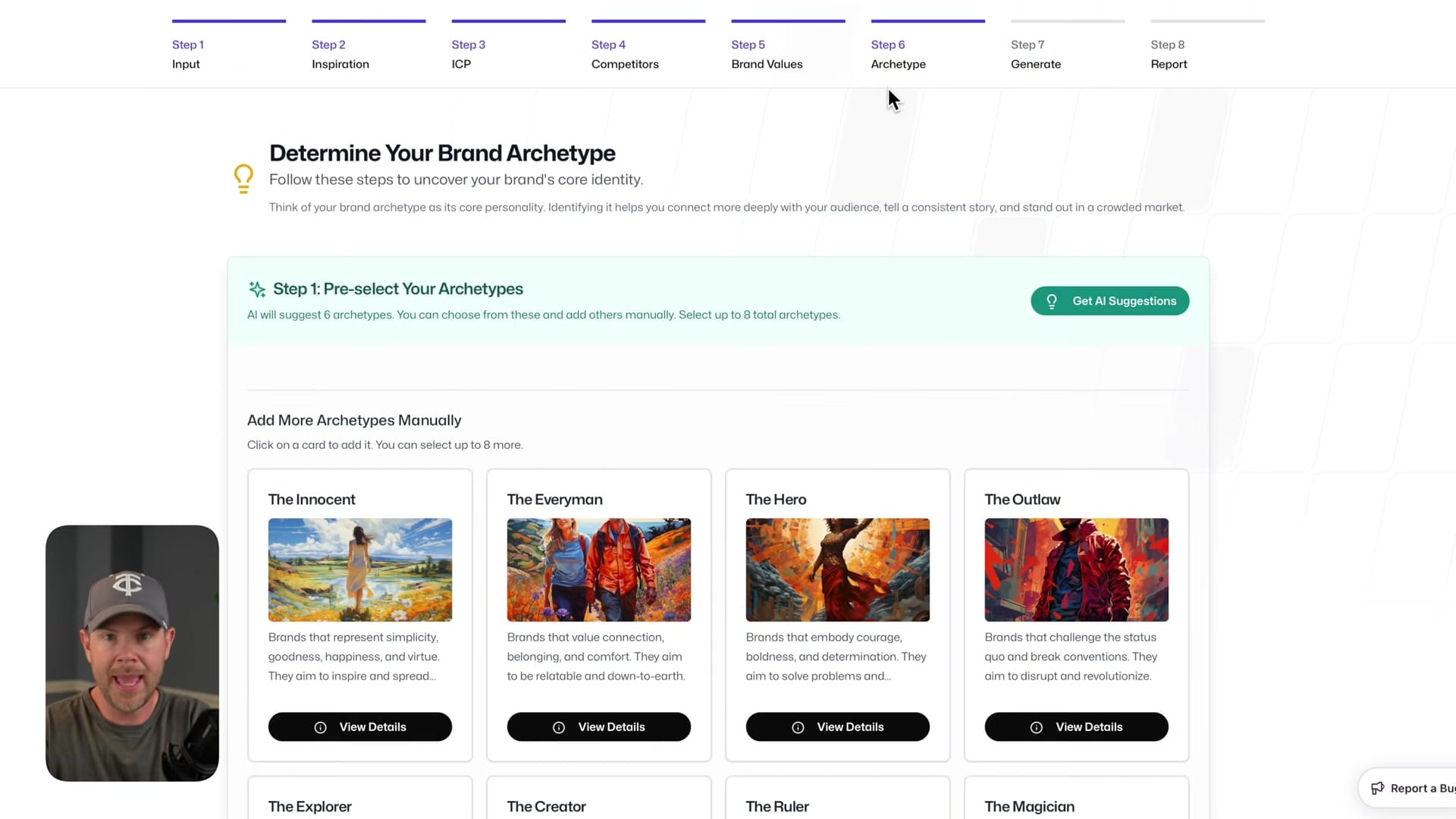Select The Outlaw card image
The image size is (1456, 819).
click(1077, 570)
